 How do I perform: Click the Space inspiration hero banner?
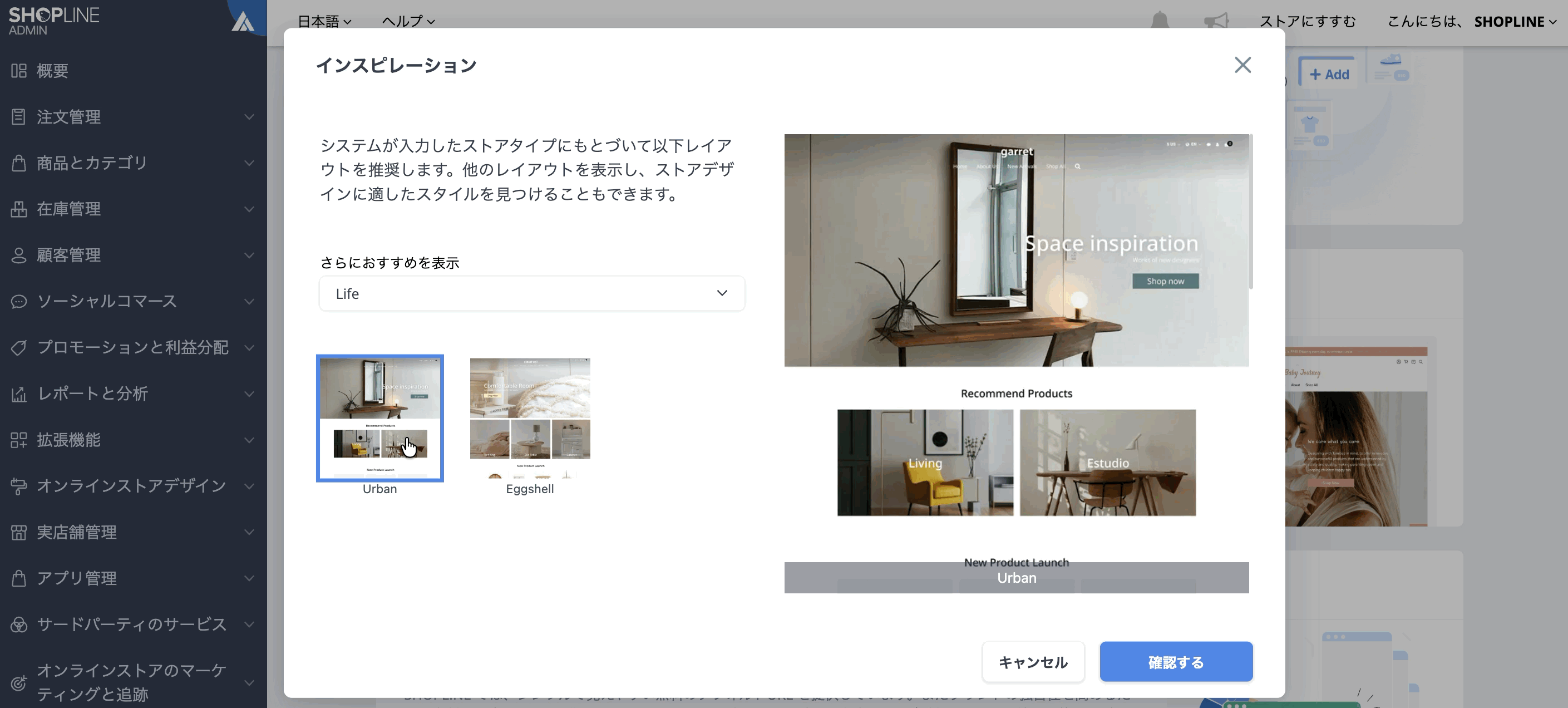tap(1017, 250)
